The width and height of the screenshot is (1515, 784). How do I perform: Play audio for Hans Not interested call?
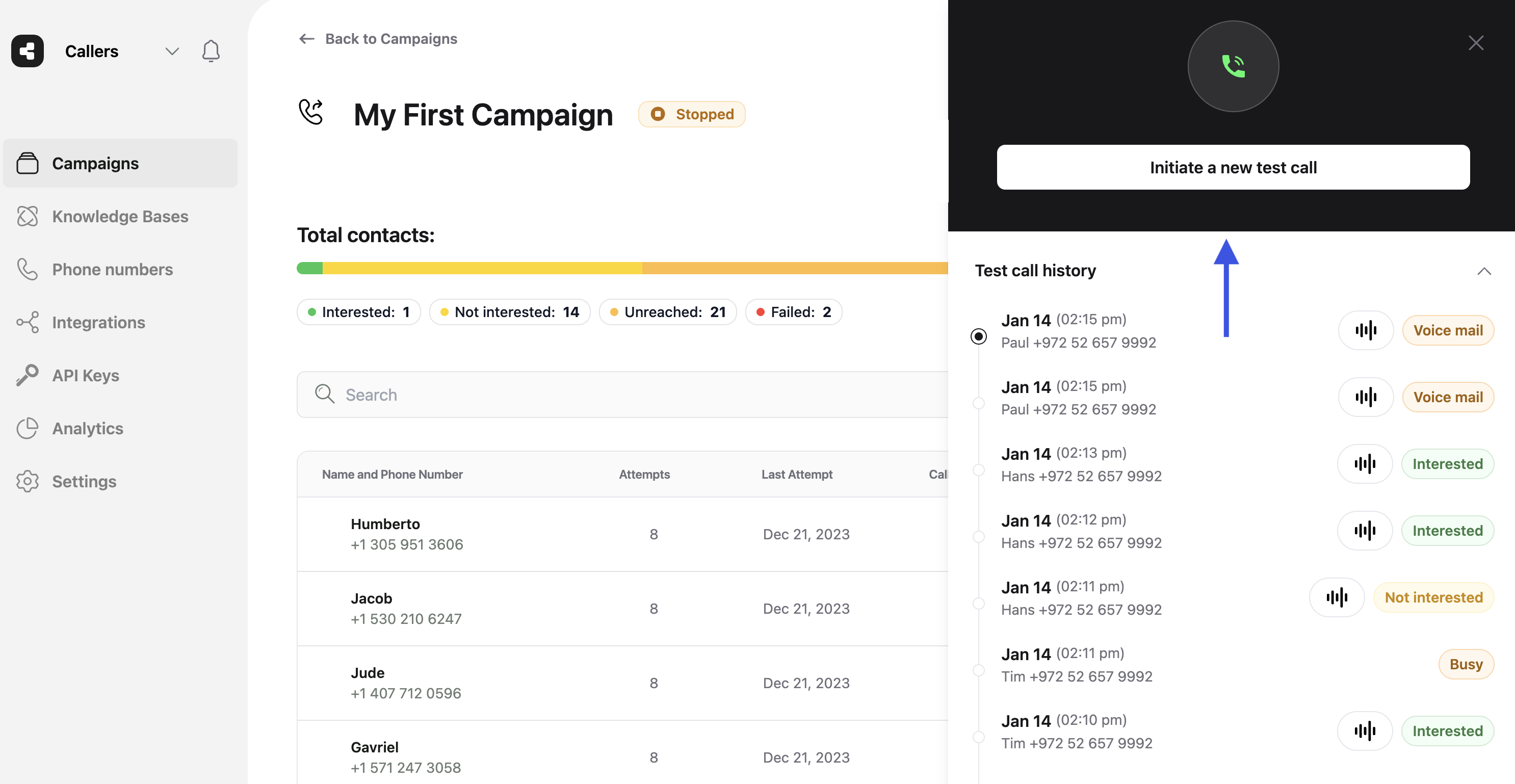coord(1336,597)
